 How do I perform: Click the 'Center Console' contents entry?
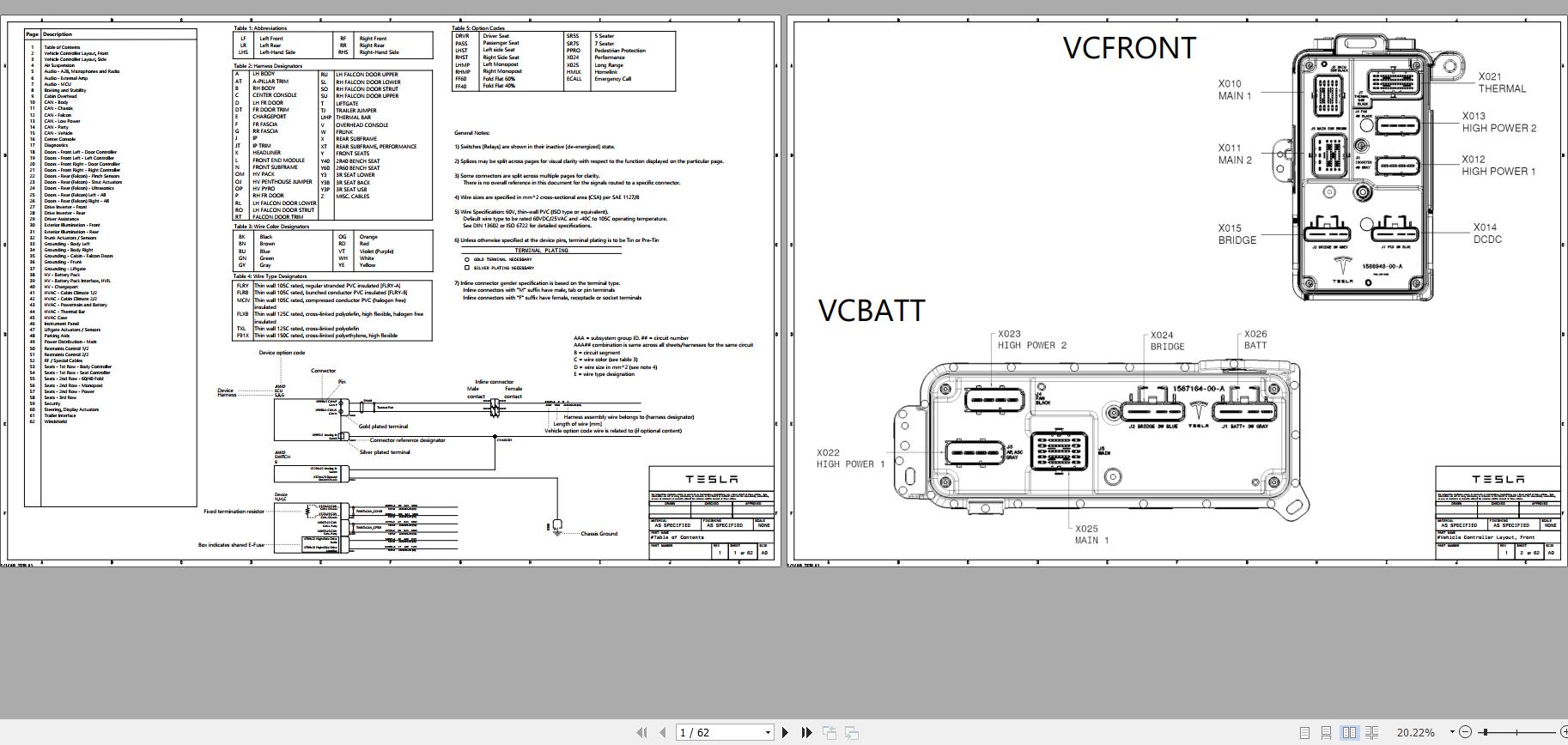point(60,139)
